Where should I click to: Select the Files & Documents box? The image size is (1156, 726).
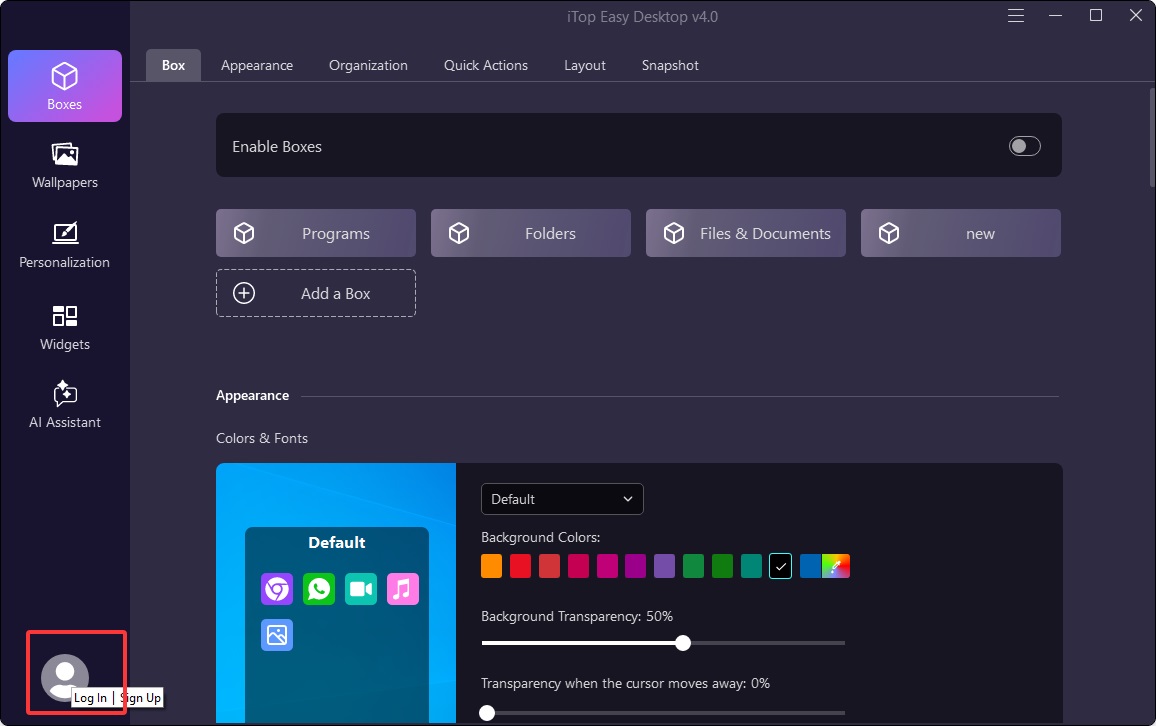746,233
